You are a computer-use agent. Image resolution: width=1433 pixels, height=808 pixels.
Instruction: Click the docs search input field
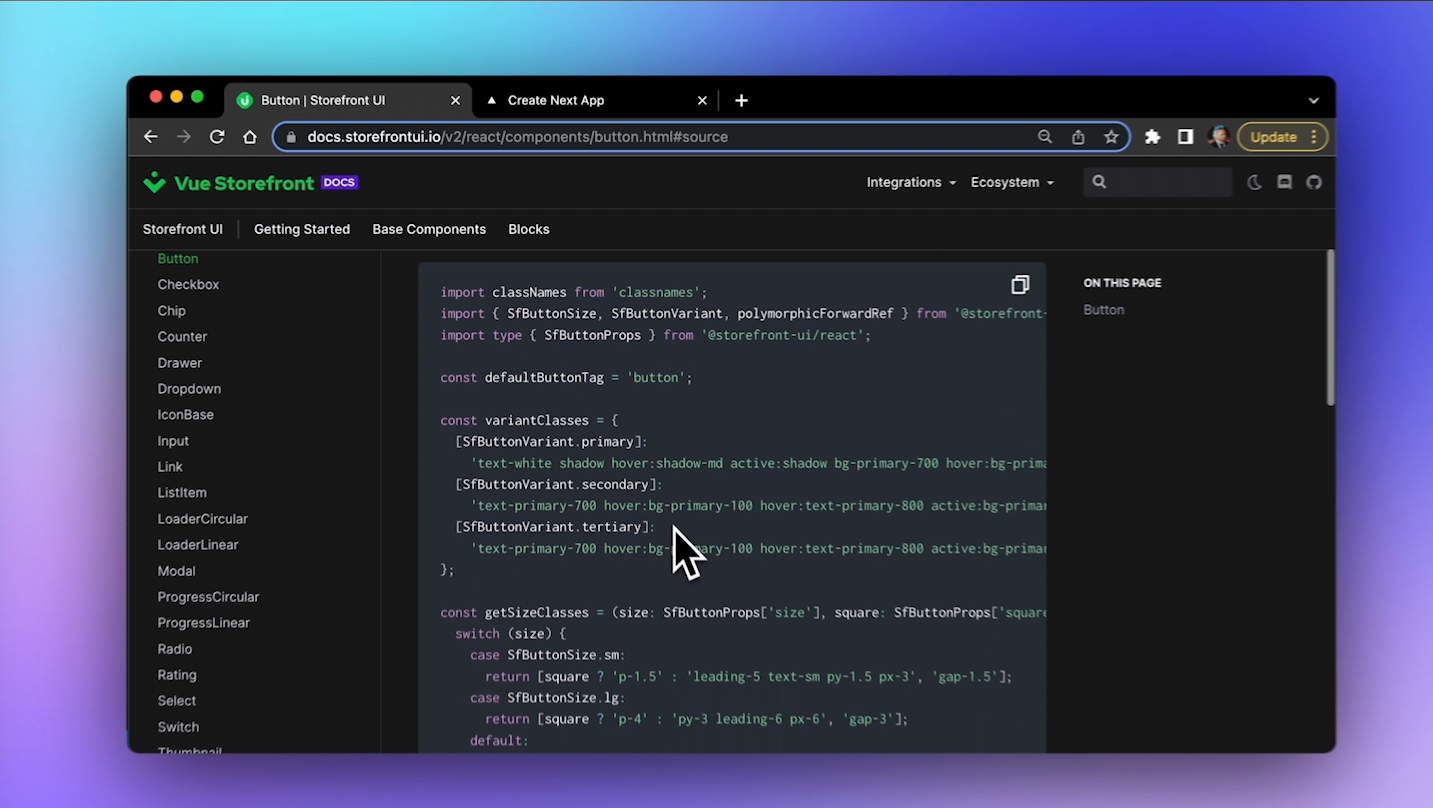tap(1168, 182)
